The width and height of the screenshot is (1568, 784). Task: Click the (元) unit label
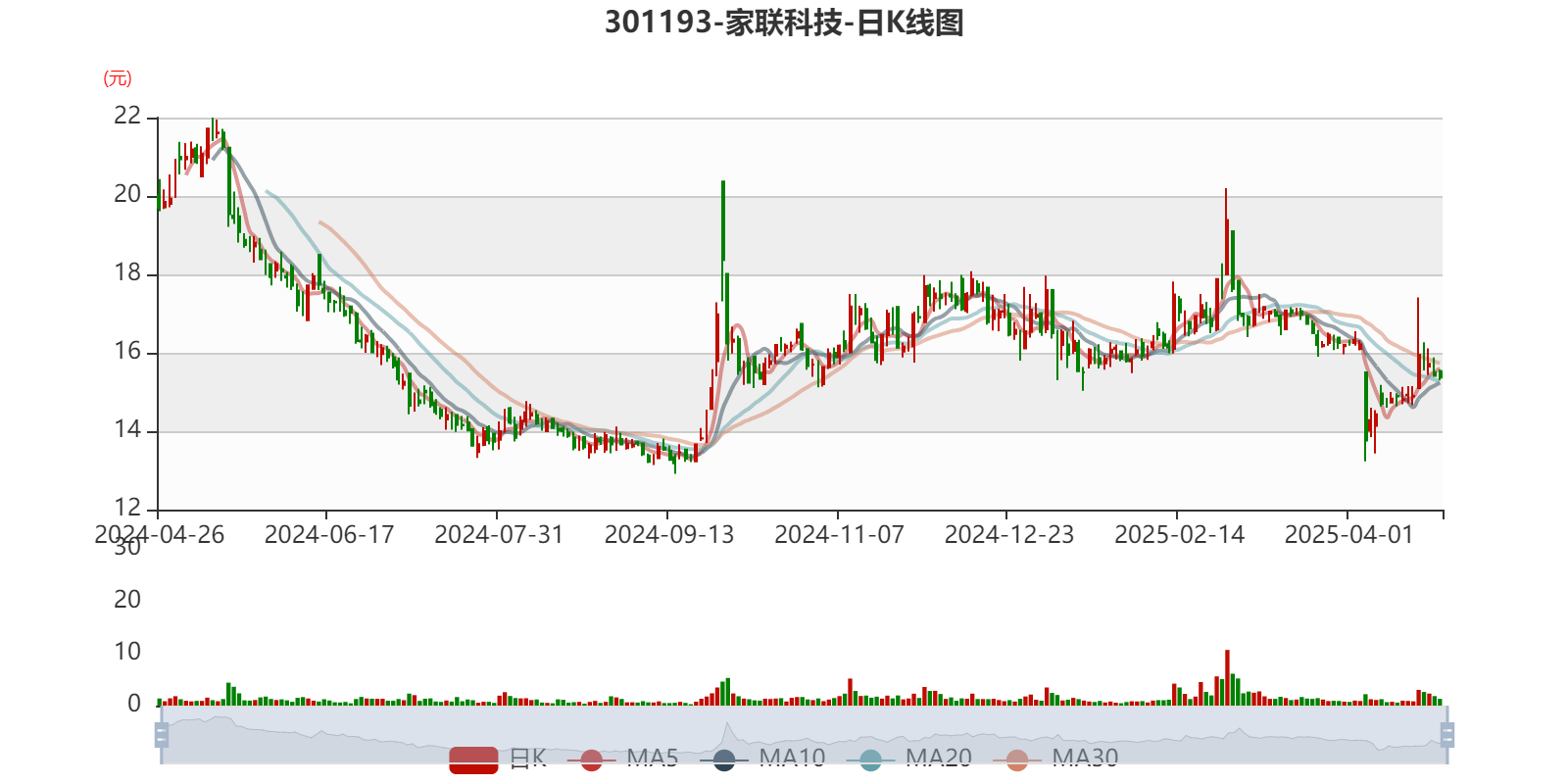(x=118, y=78)
